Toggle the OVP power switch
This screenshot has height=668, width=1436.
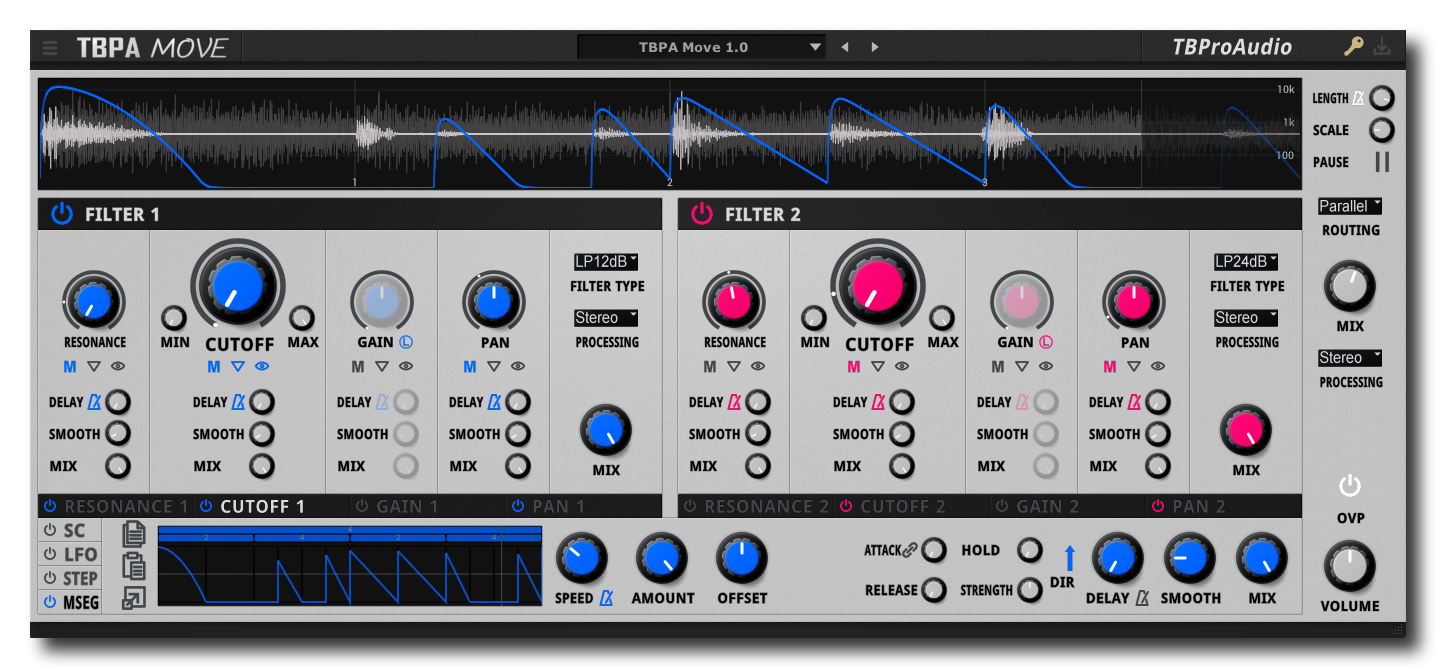[x=1350, y=487]
